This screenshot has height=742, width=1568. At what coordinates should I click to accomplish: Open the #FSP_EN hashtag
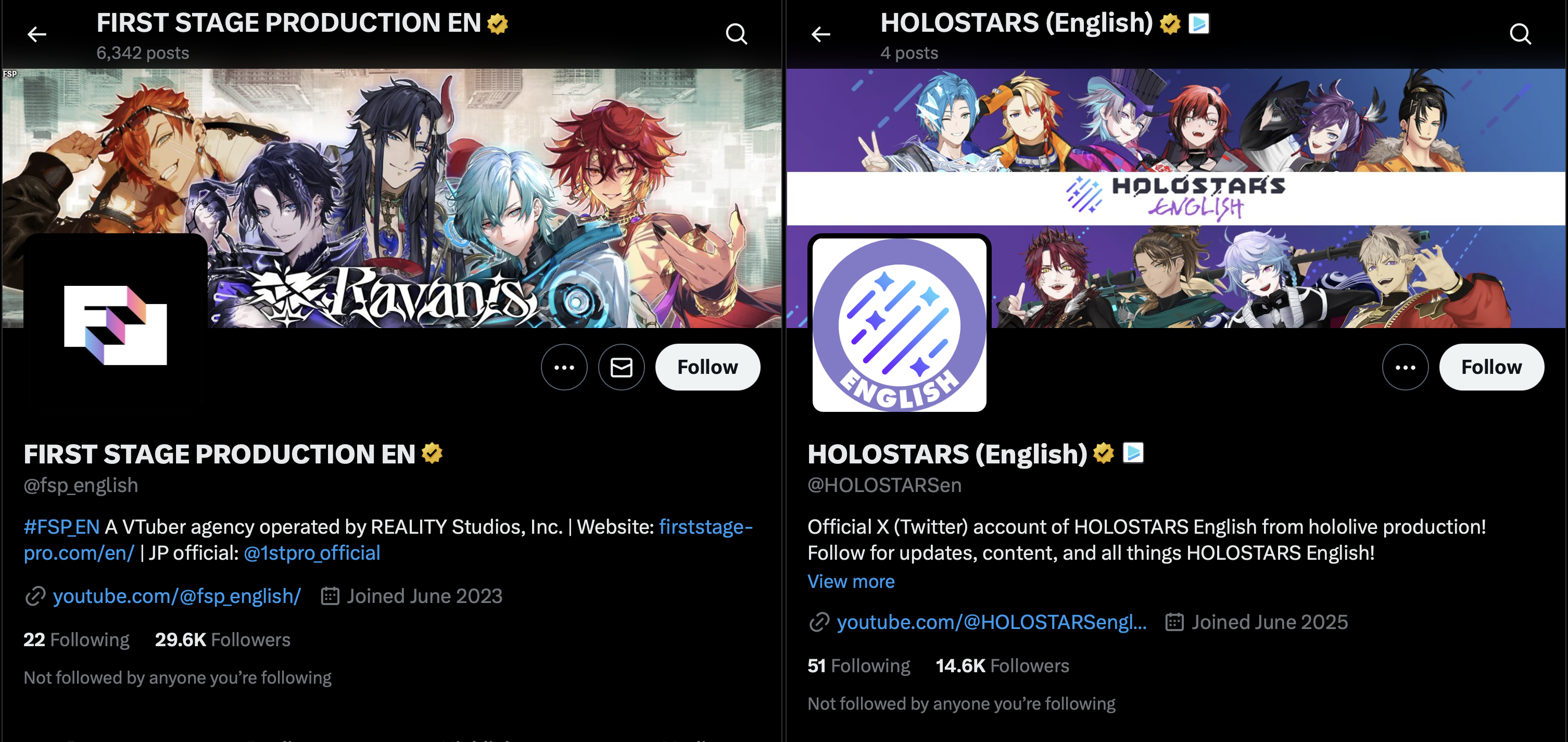click(61, 526)
